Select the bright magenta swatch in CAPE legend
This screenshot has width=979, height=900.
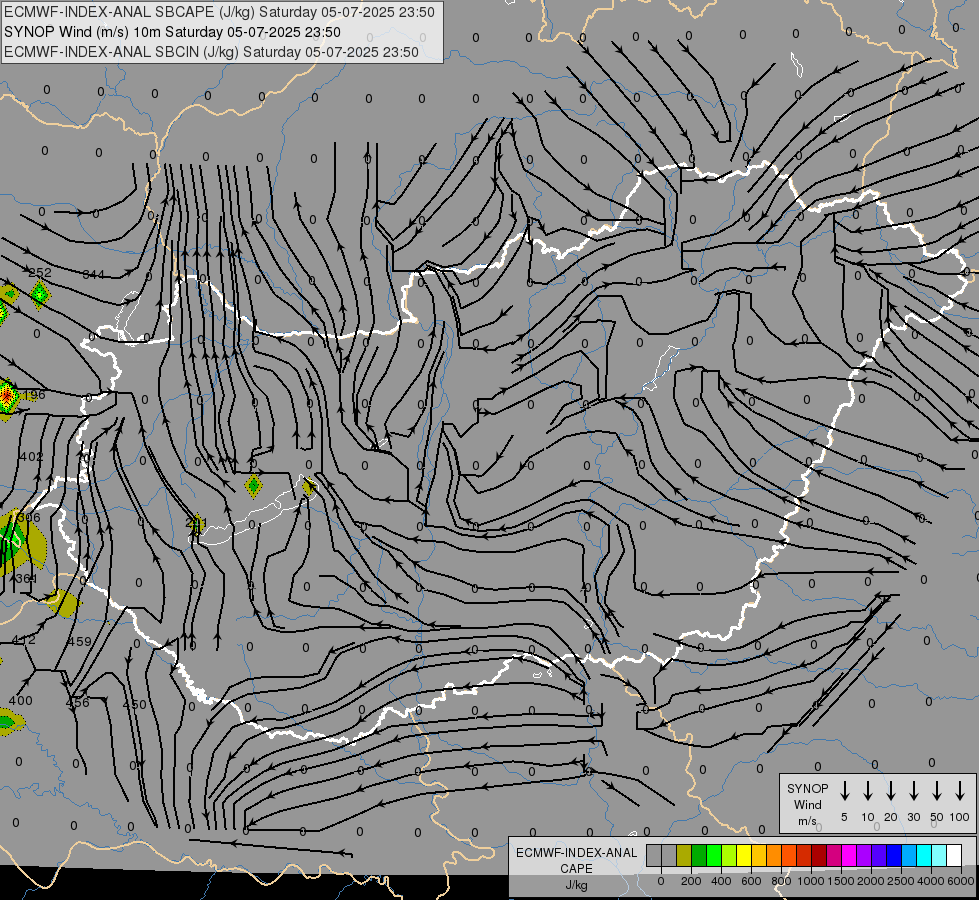[849, 855]
